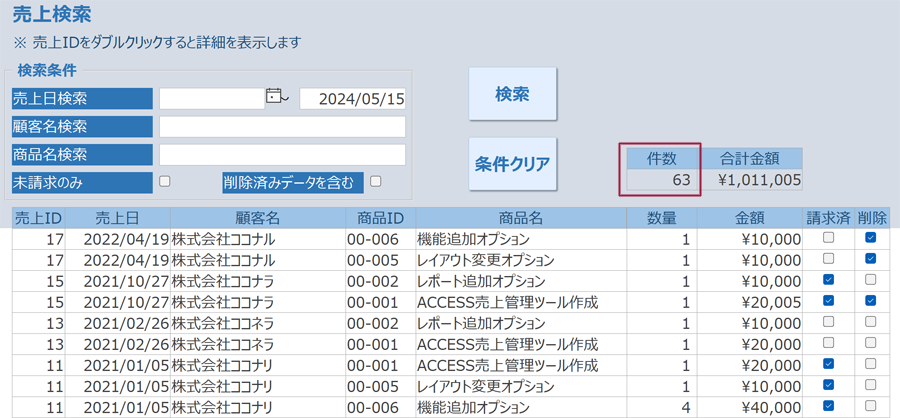Click the 件数 value box showing 63
The height and width of the screenshot is (418, 900).
pos(660,181)
